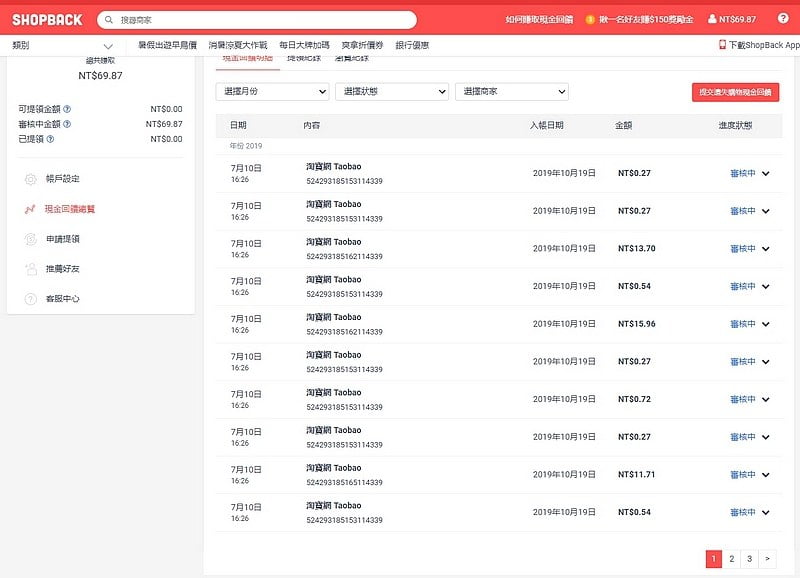The height and width of the screenshot is (578, 800).
Task: Click the 審核中 status in NT$15.96 row
Action: pyautogui.click(x=742, y=324)
